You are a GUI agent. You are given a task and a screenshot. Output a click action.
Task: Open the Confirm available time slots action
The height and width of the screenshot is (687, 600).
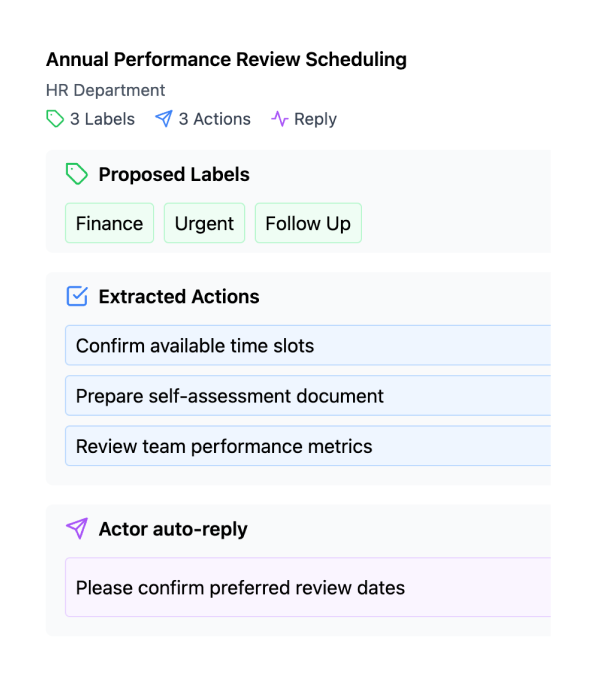click(x=308, y=345)
